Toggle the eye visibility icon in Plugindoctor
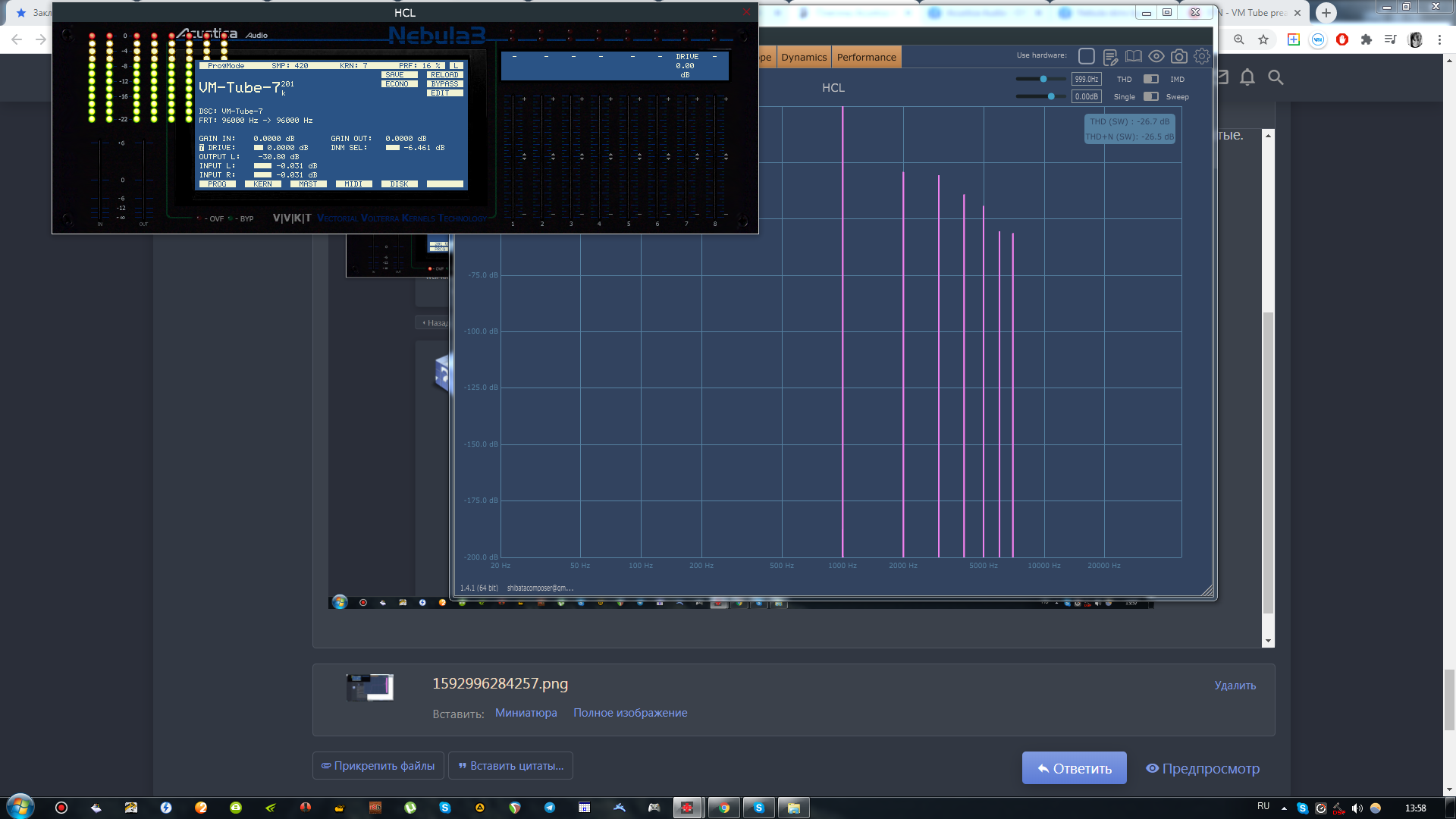The height and width of the screenshot is (819, 1456). (x=1156, y=57)
